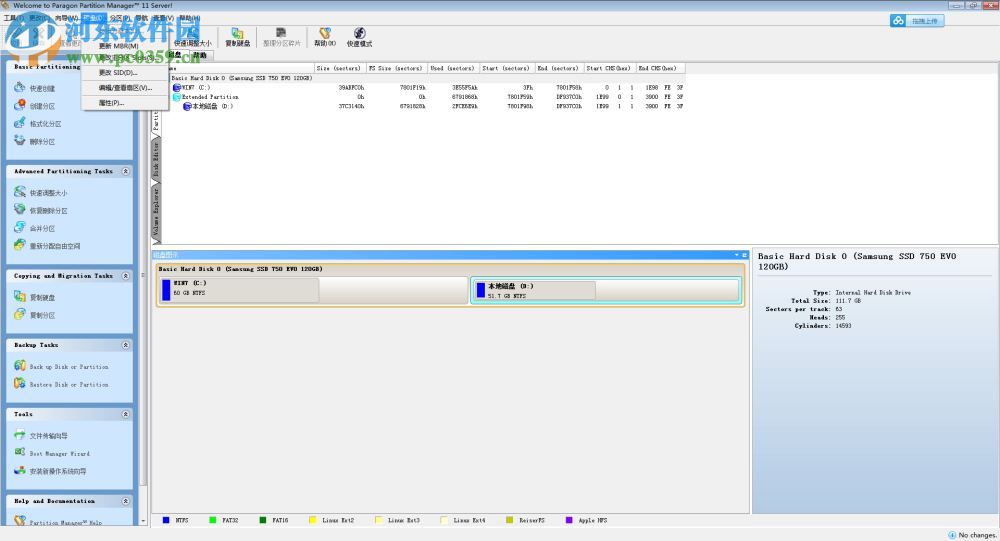Launch the 创建分区 create partition task
Screen dimensions: 1000x541
point(35,106)
